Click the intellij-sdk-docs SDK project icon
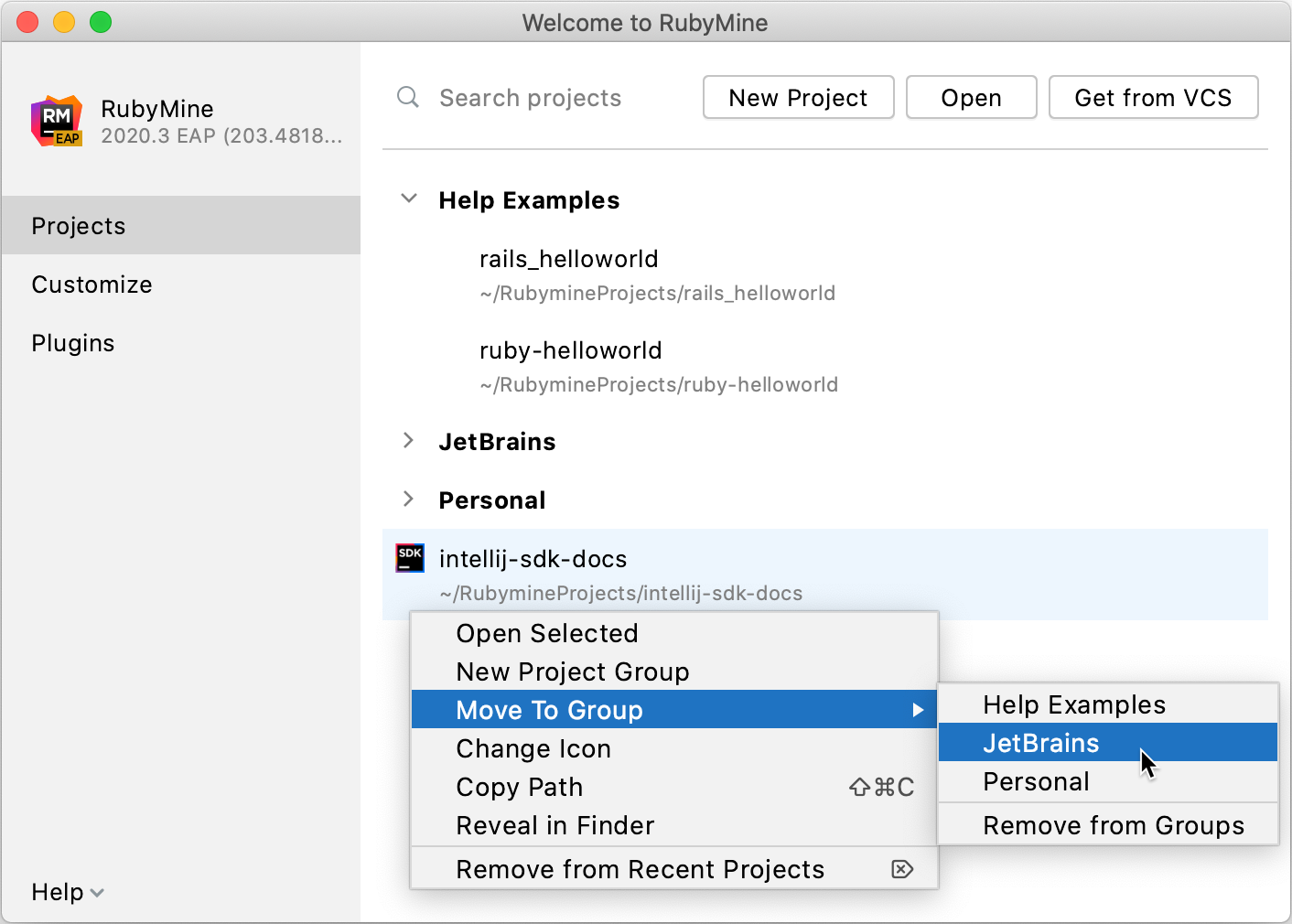 (409, 557)
